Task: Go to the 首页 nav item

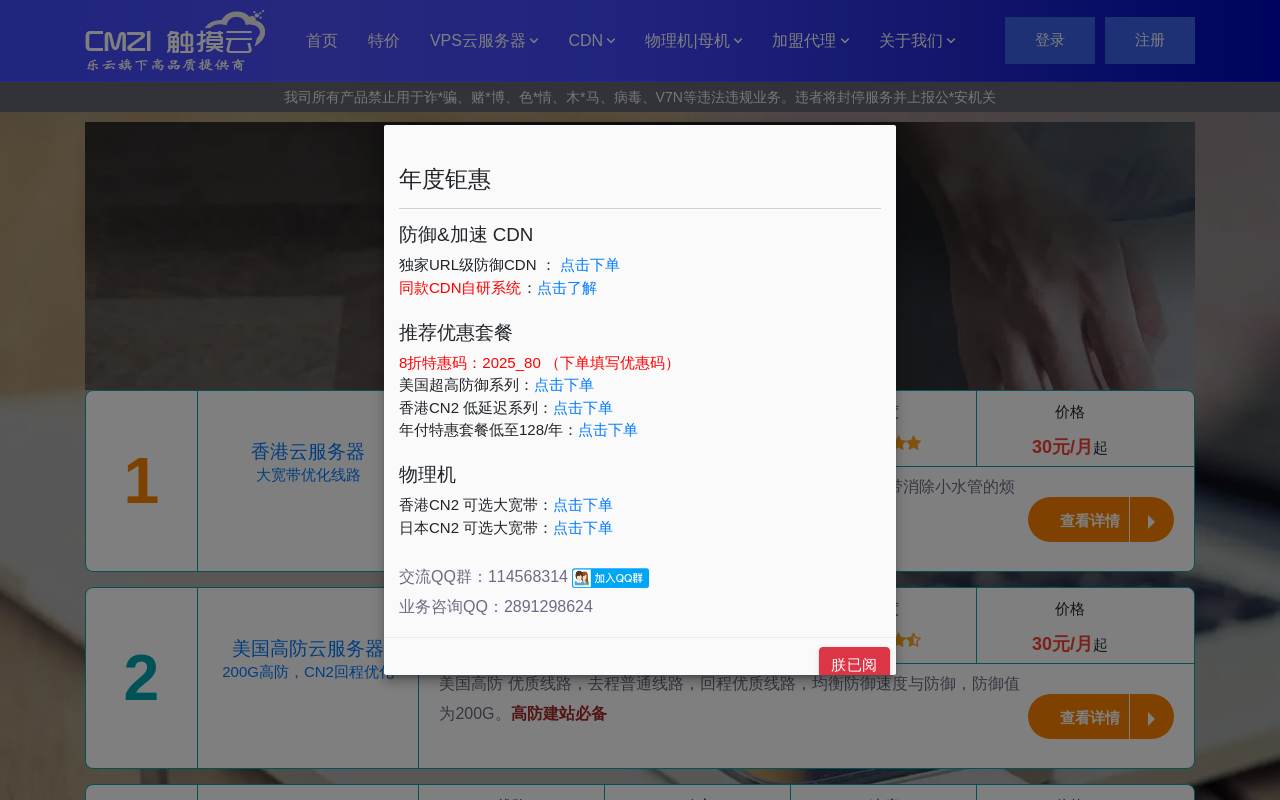Action: click(x=322, y=41)
